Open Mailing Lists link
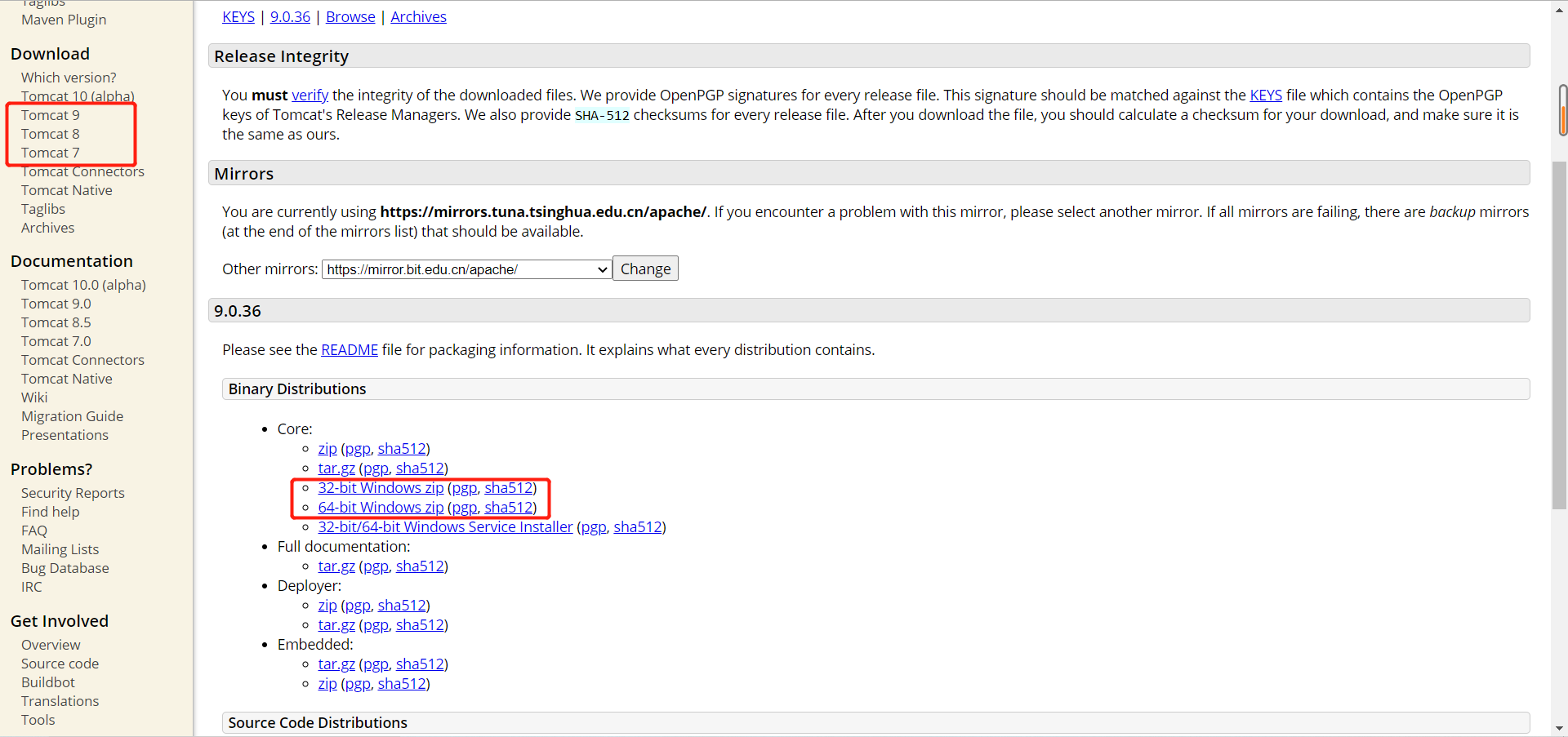This screenshot has height=737, width=1568. 60,549
